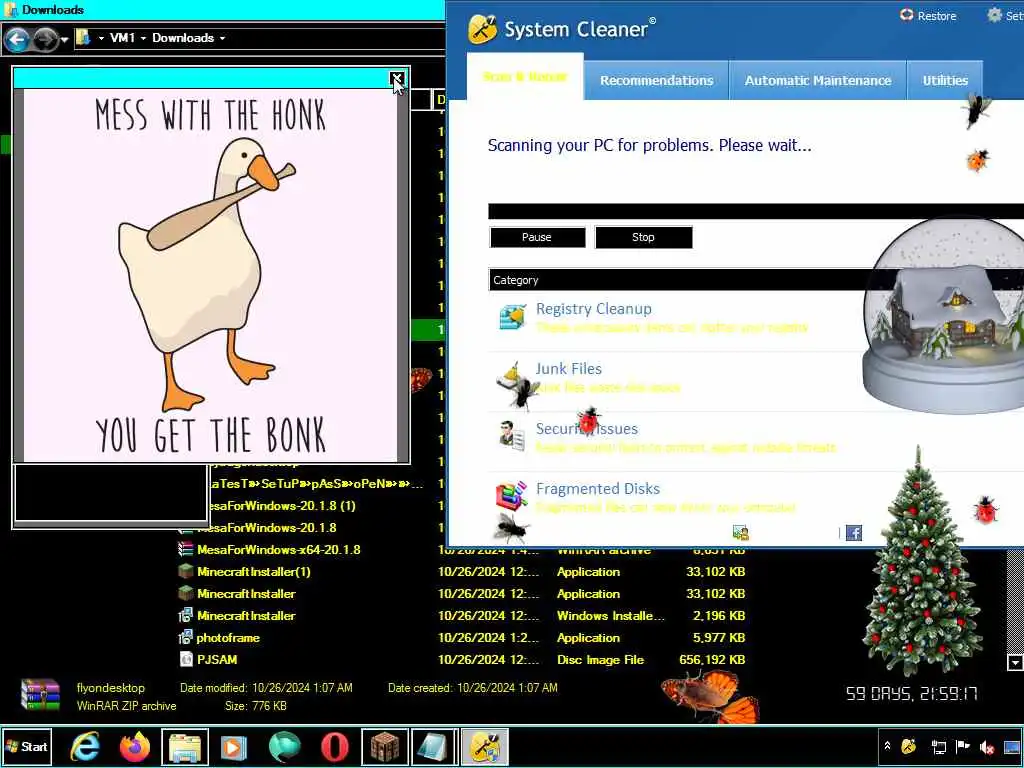Viewport: 1024px width, 768px height.
Task: Open the Registry Cleanup link
Action: pyautogui.click(x=594, y=309)
